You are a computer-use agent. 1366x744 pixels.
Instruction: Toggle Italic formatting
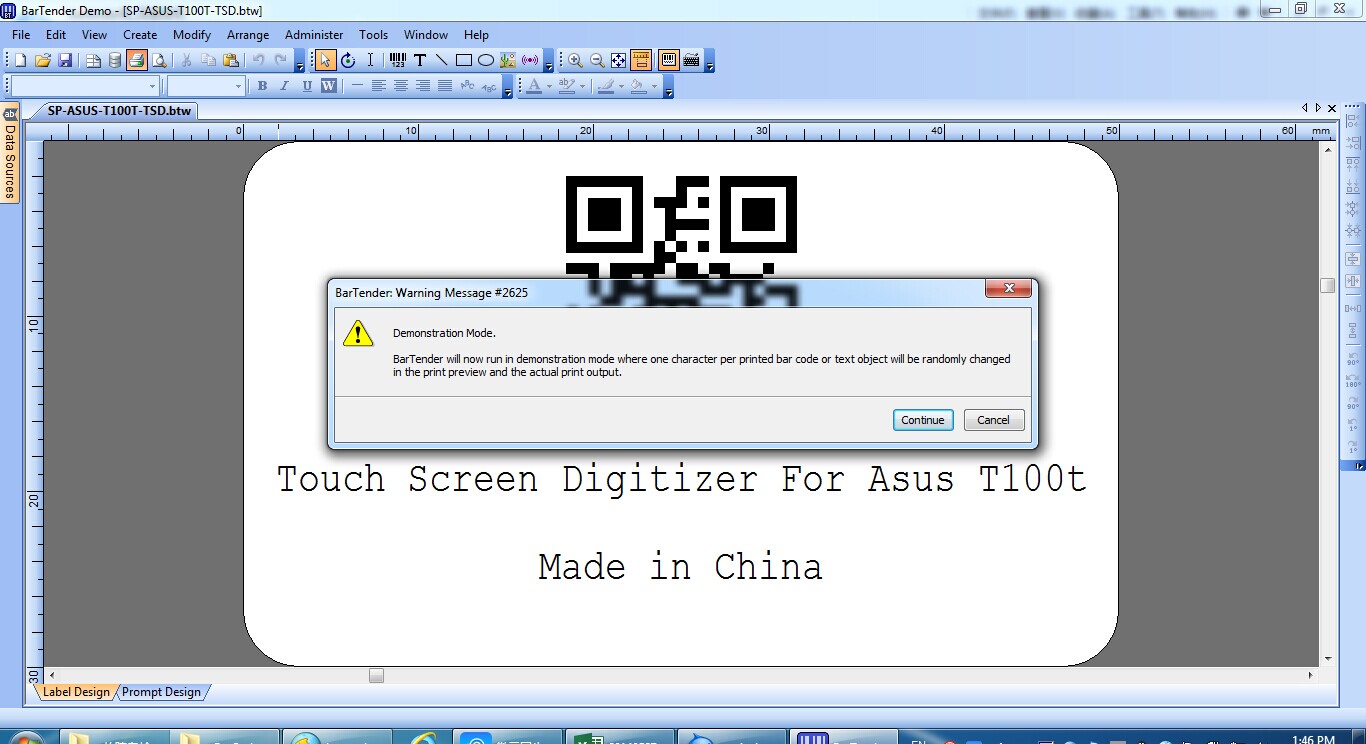pyautogui.click(x=284, y=87)
